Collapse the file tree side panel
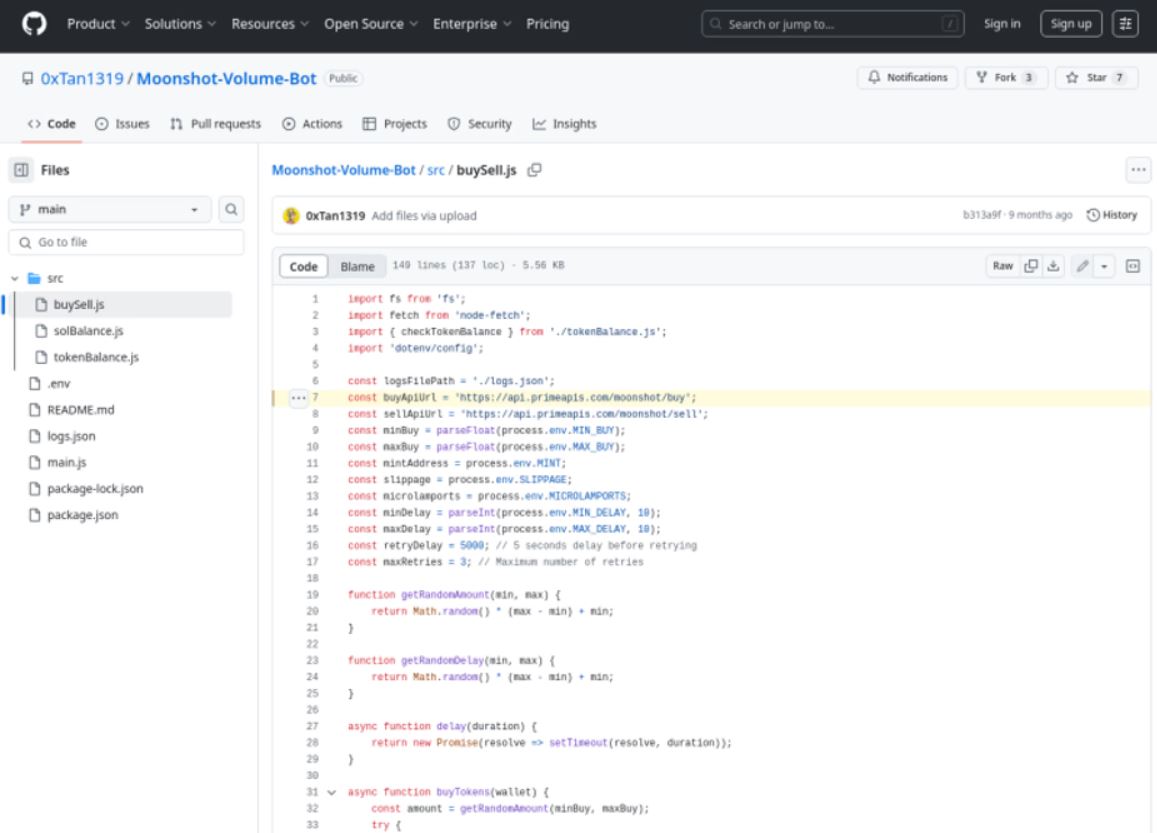 [22, 171]
